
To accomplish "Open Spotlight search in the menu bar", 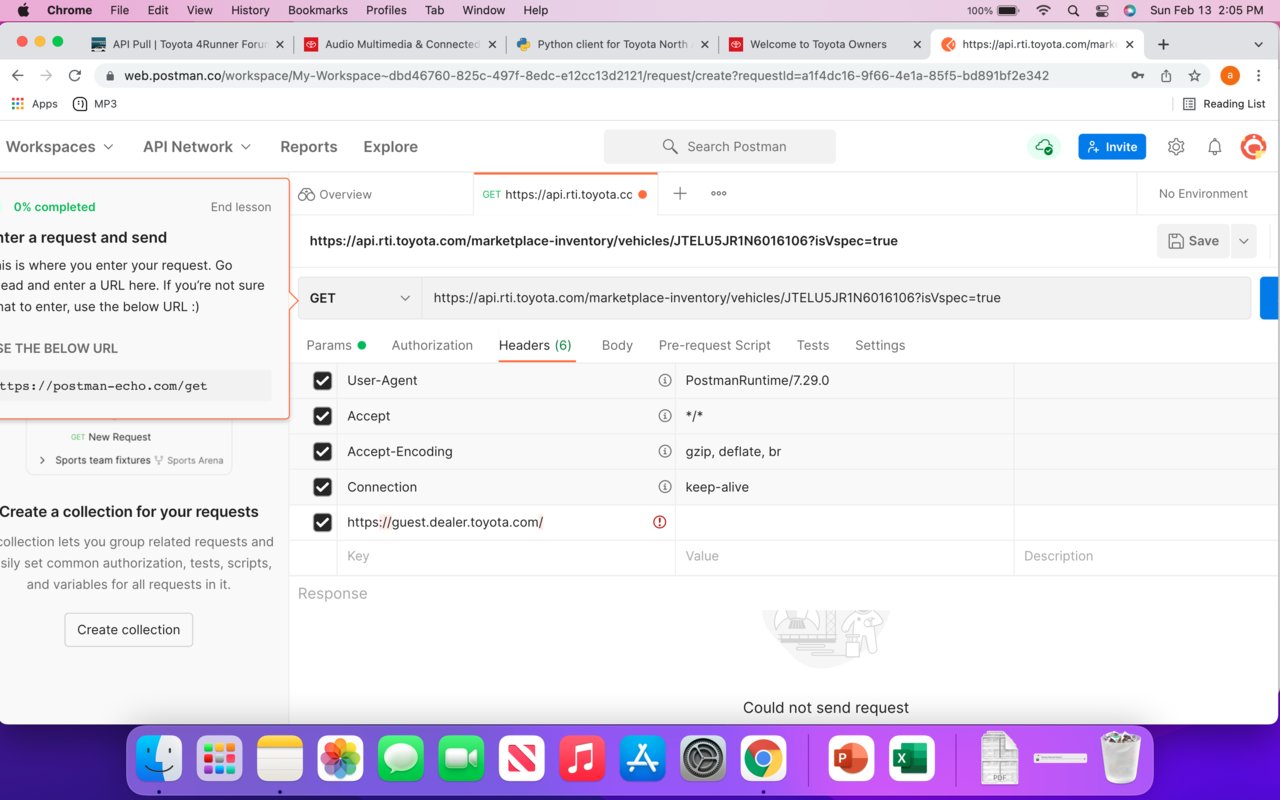I will [x=1073, y=10].
